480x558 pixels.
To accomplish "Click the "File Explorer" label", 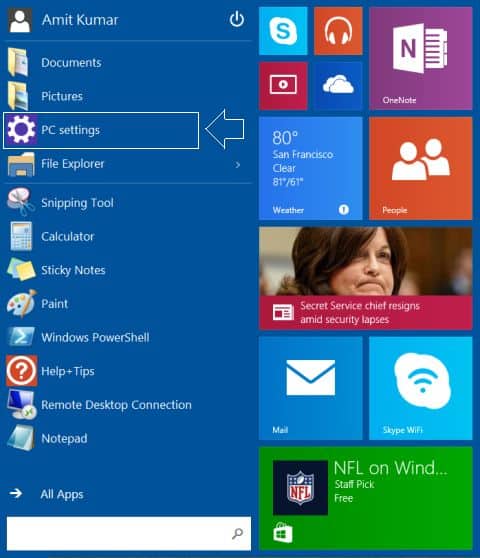I will coord(73,164).
